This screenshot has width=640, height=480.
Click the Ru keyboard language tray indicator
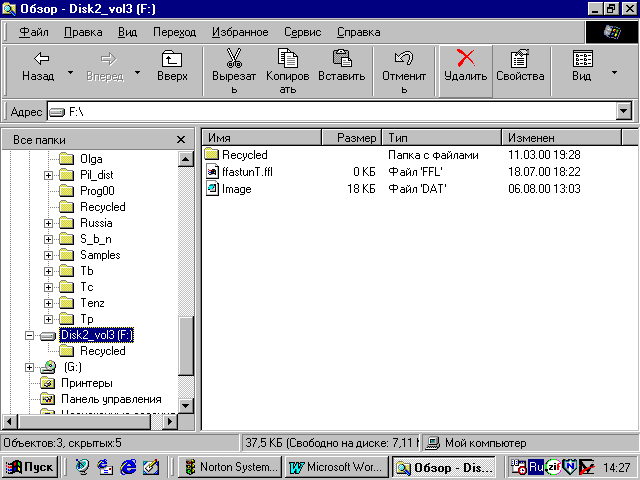(536, 467)
